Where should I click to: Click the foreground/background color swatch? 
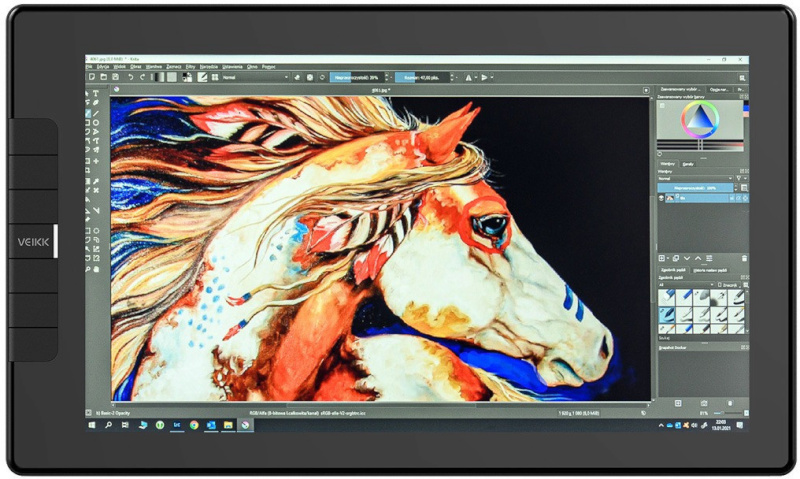pyautogui.click(x=187, y=77)
